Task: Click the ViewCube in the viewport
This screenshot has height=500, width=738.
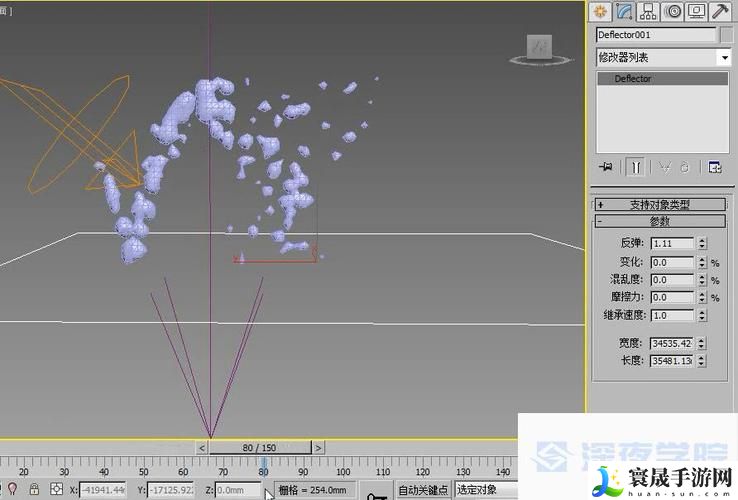Action: click(x=541, y=48)
